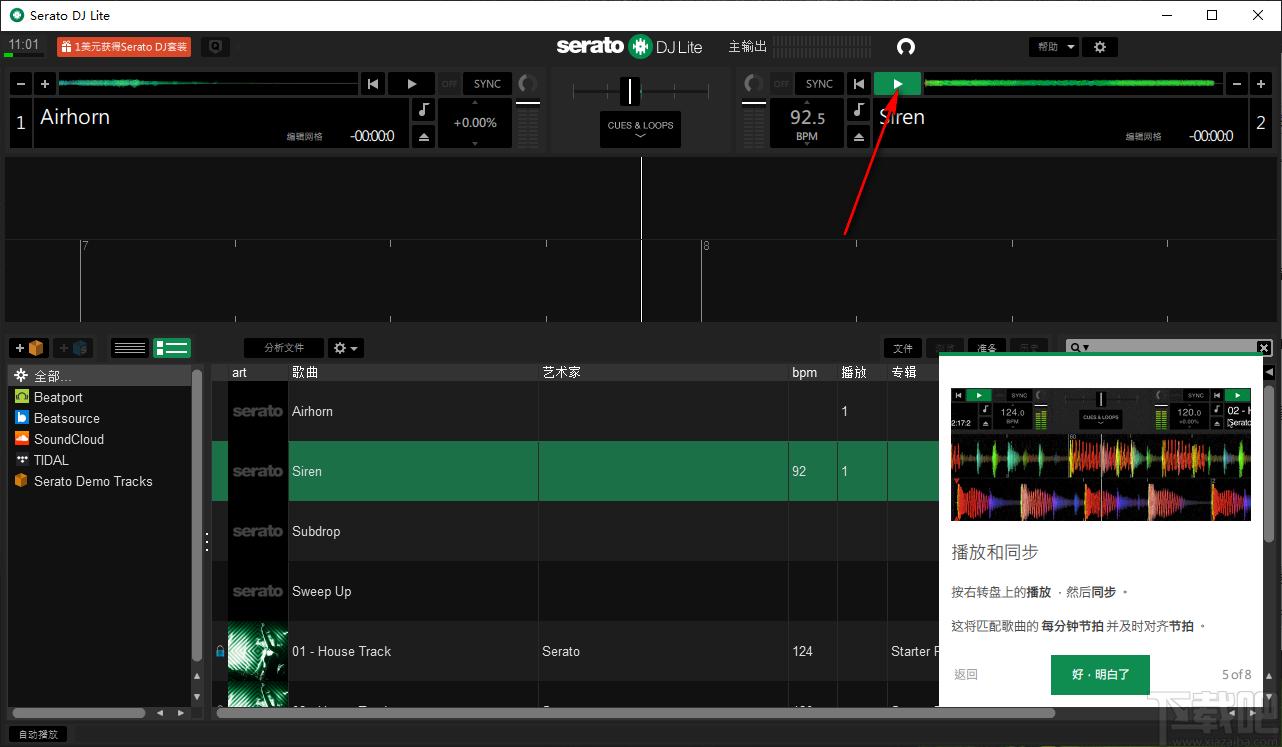Viewport: 1282px width, 747px height.
Task: Switch library to album art list view
Action: point(171,348)
